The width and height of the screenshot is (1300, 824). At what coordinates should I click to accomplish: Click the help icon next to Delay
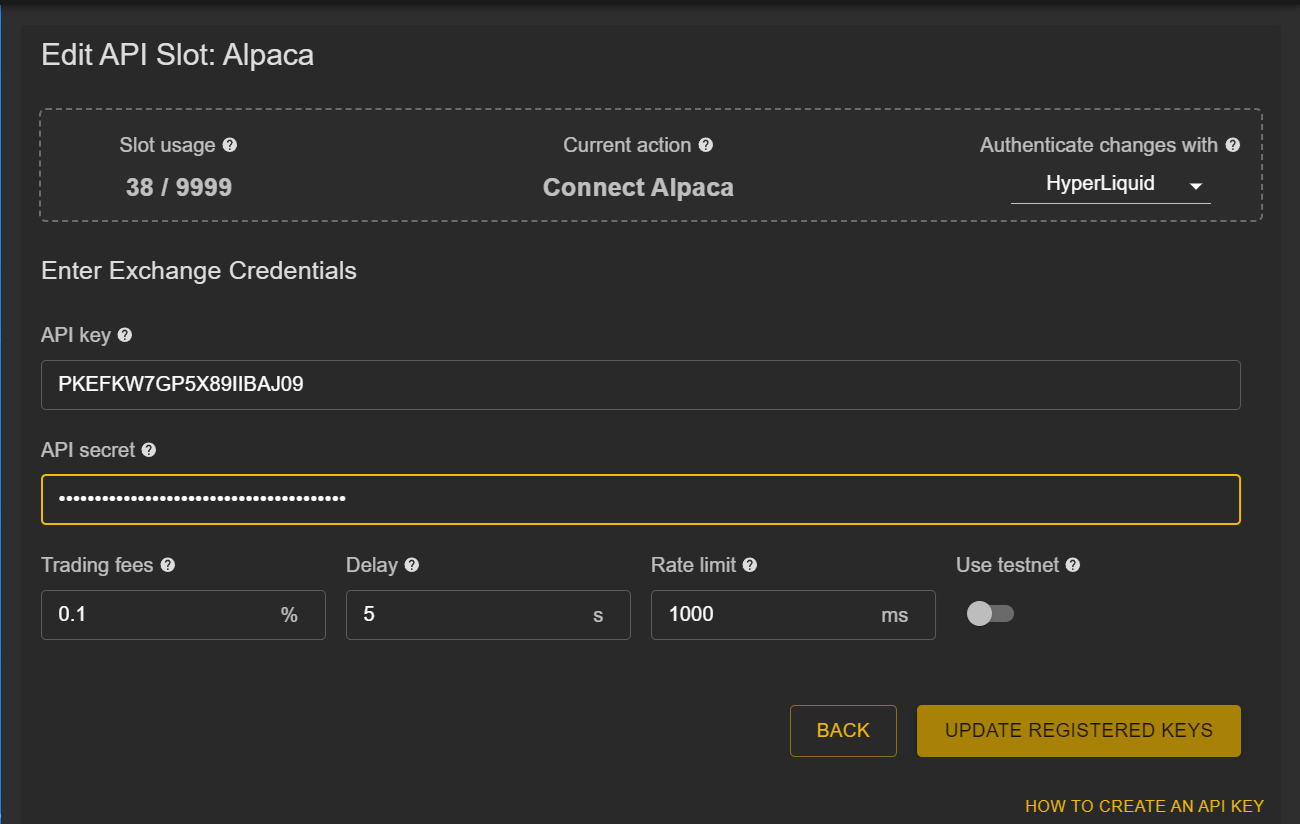tap(412, 565)
